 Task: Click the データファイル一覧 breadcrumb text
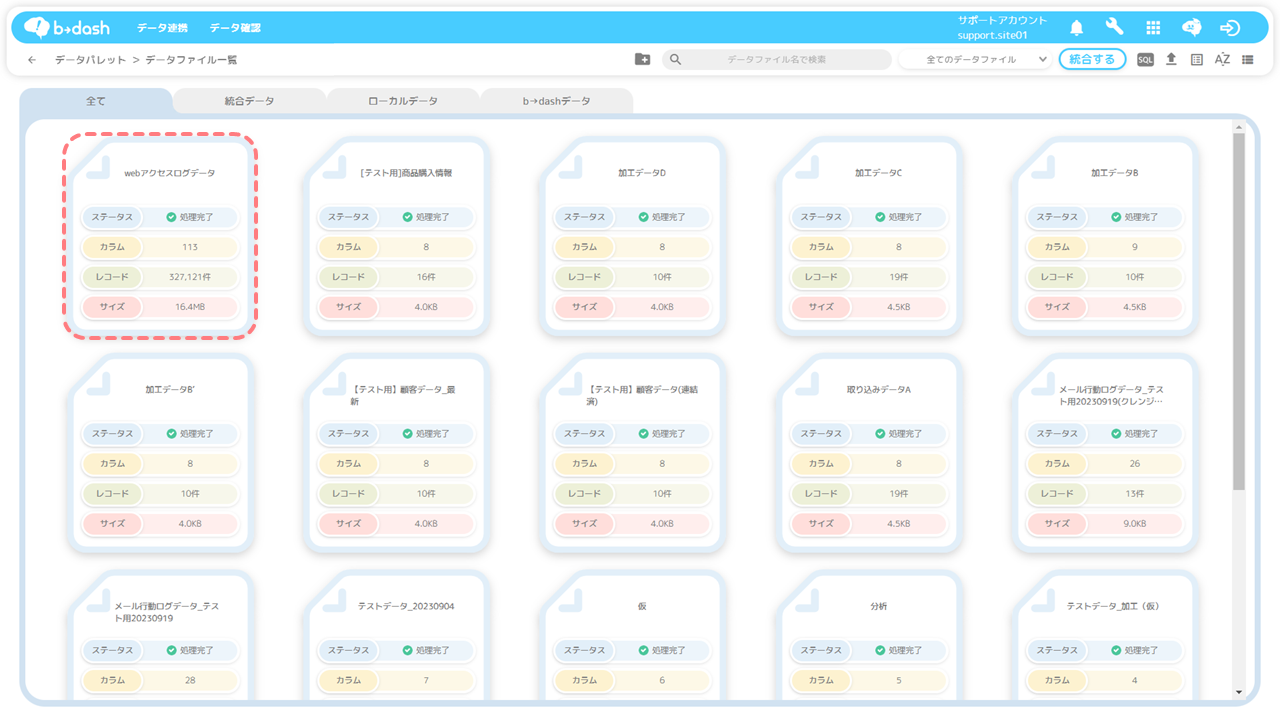[x=192, y=60]
